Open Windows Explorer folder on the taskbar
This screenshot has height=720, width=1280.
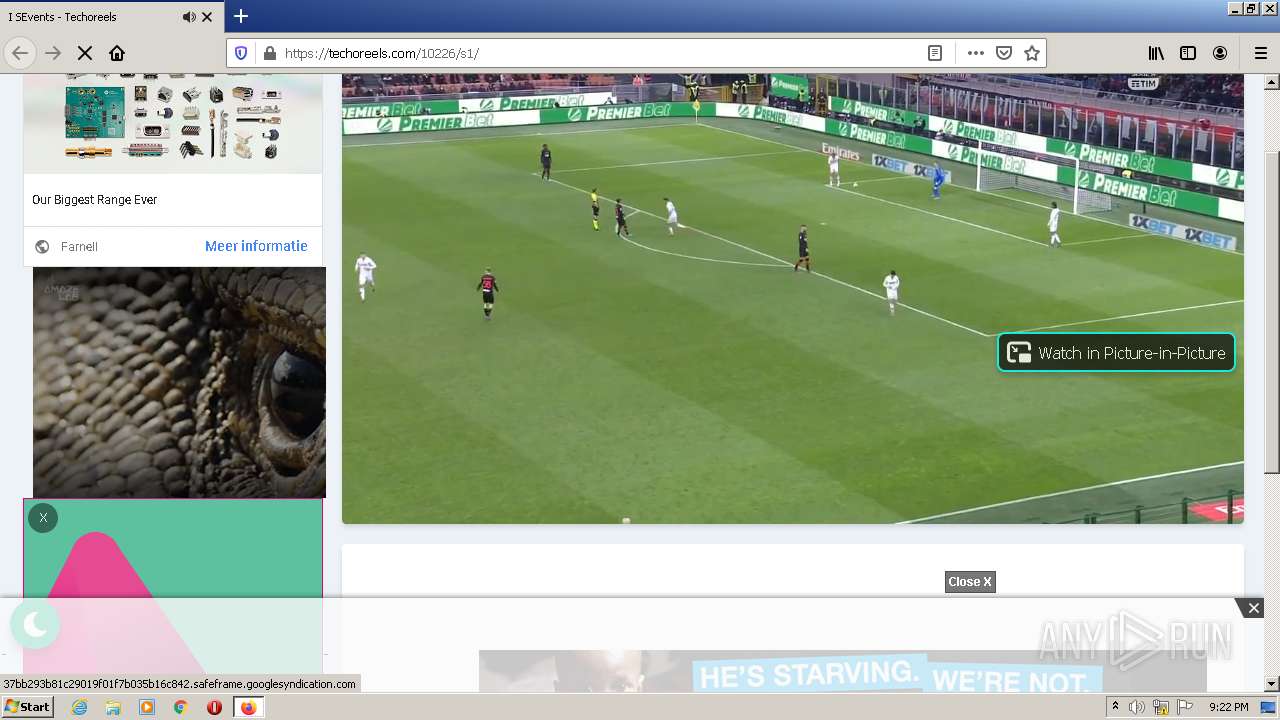click(x=113, y=707)
